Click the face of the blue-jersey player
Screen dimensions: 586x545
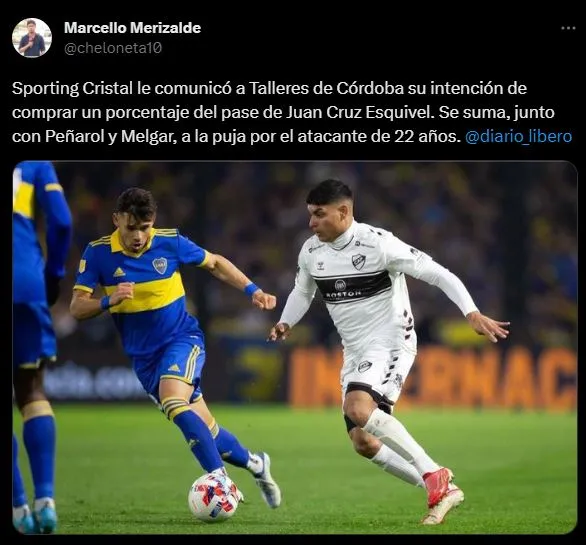[135, 231]
